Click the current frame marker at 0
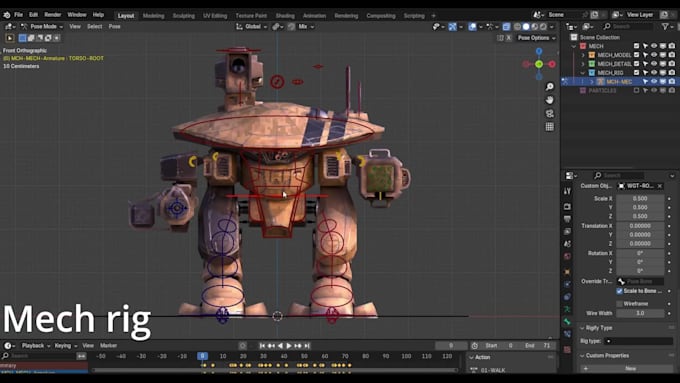Screen dimensions: 680x383 pyautogui.click(x=202, y=356)
